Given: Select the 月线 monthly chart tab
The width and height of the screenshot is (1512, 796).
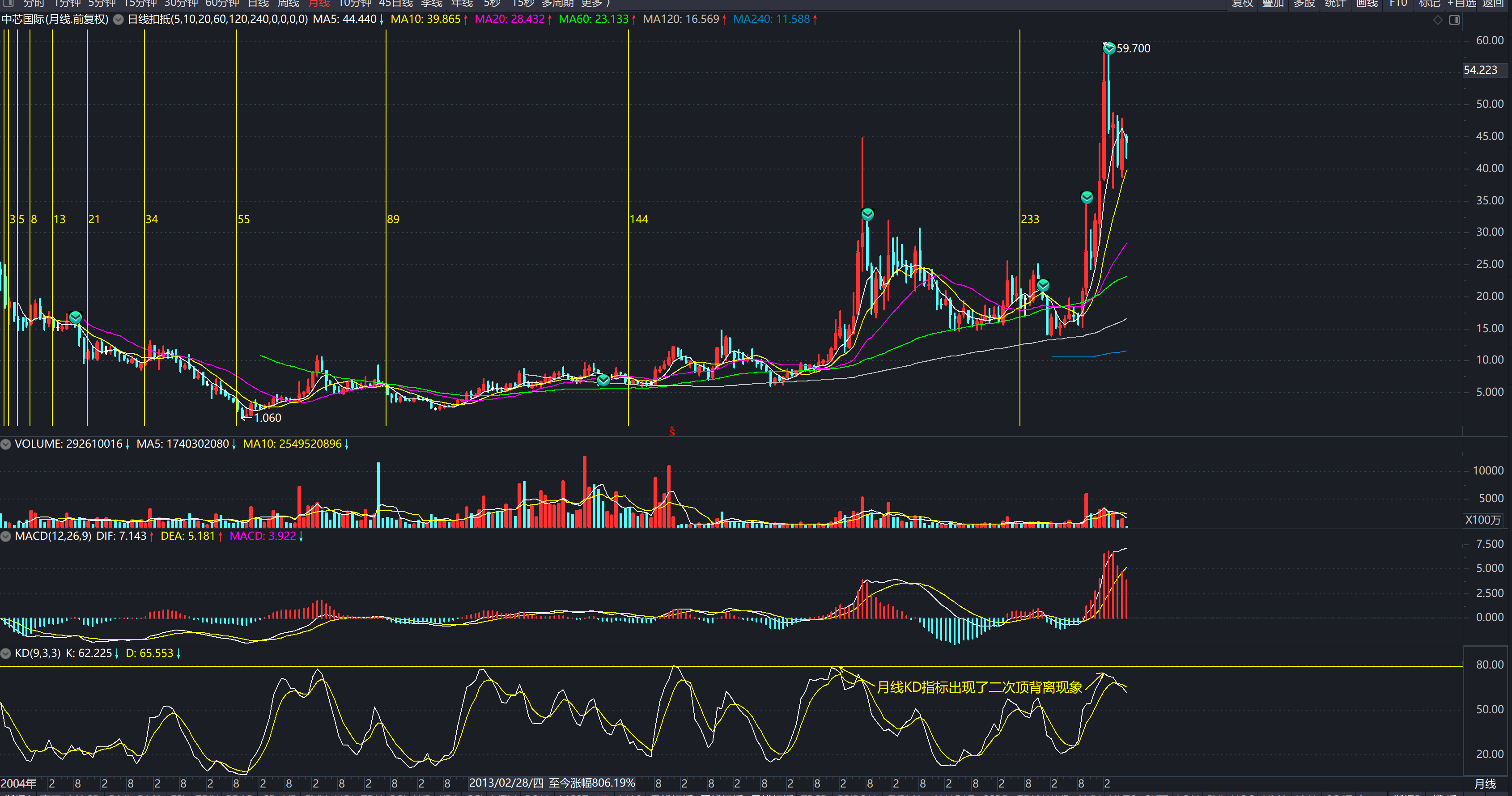Looking at the screenshot, I should [319, 4].
